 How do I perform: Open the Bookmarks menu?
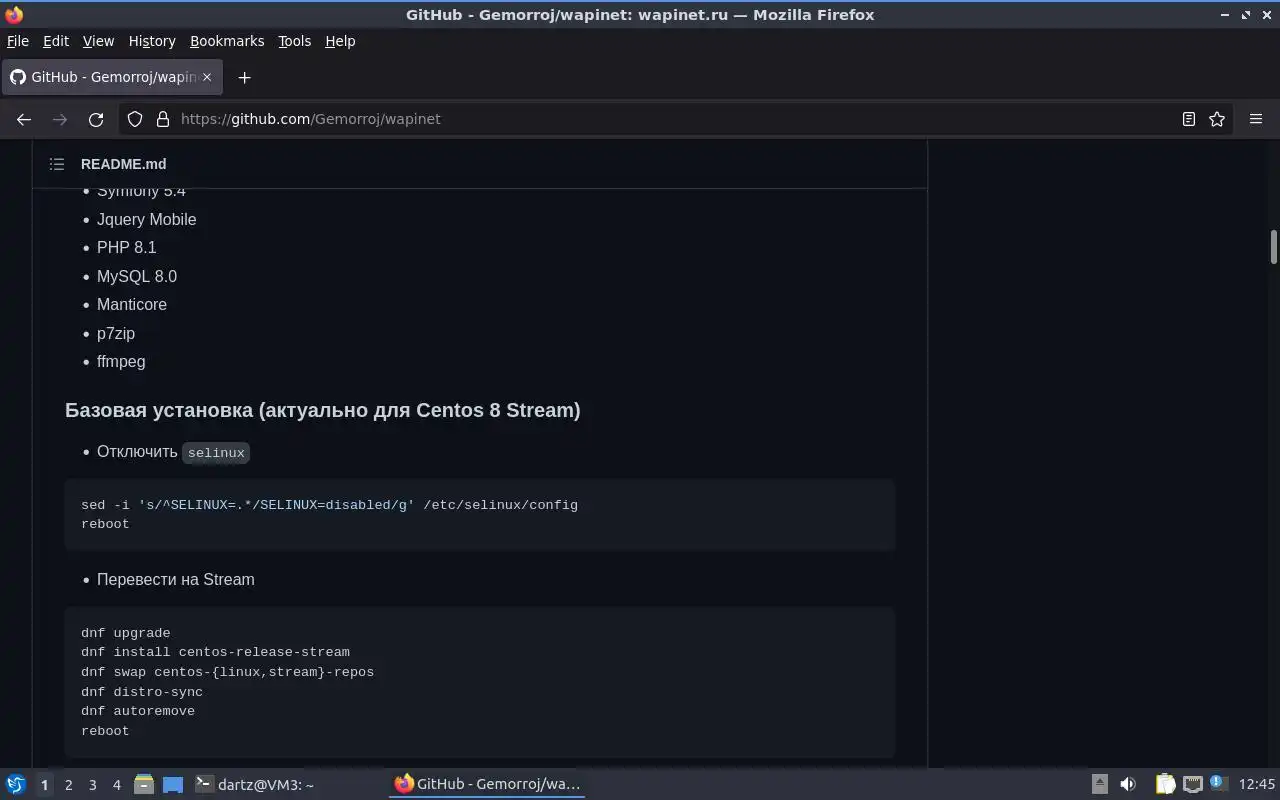point(227,41)
